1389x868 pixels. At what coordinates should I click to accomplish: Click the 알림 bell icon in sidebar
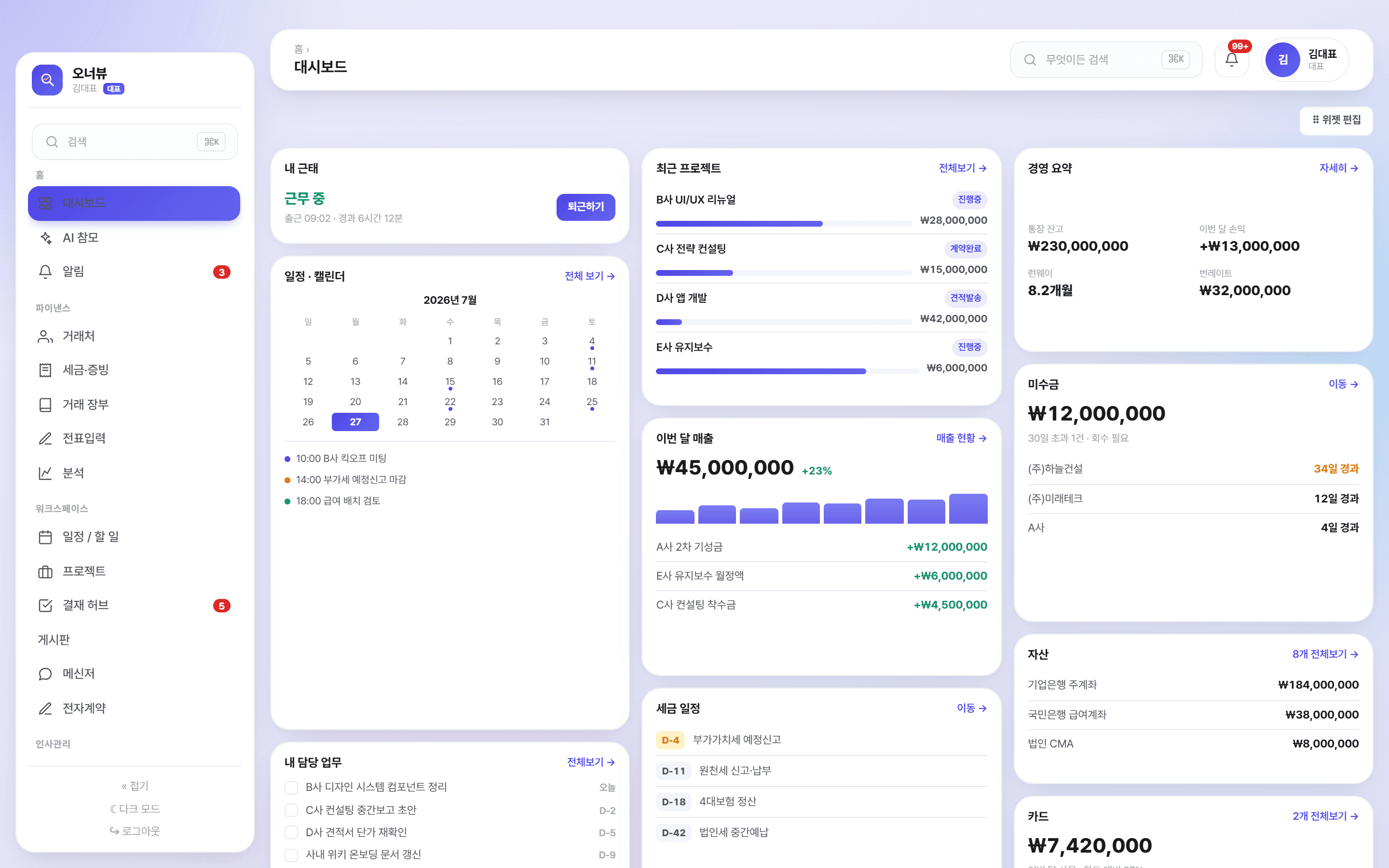click(x=45, y=271)
